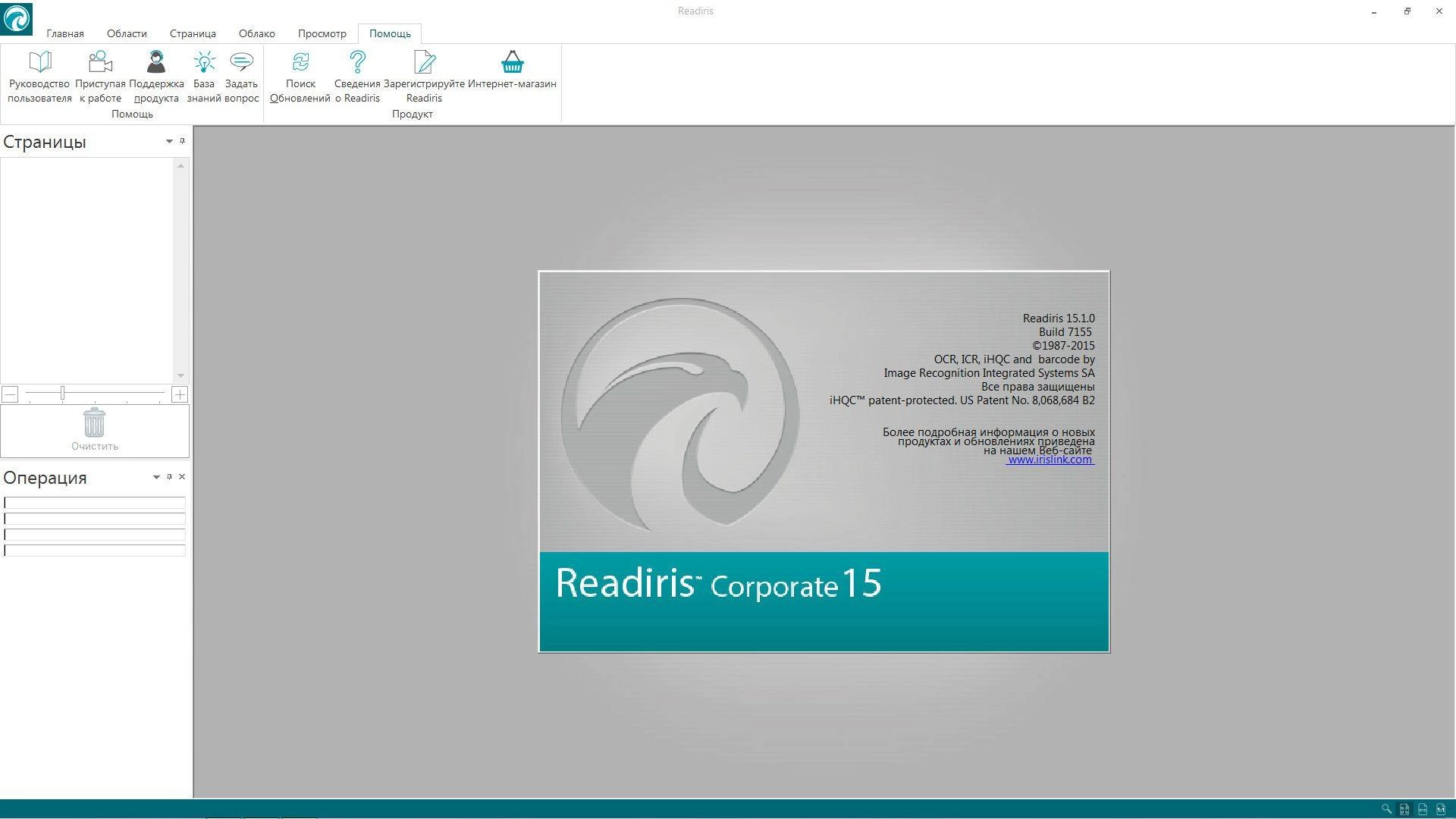Switch to the Страница tab
Image resolution: width=1456 pixels, height=819 pixels.
tap(193, 33)
